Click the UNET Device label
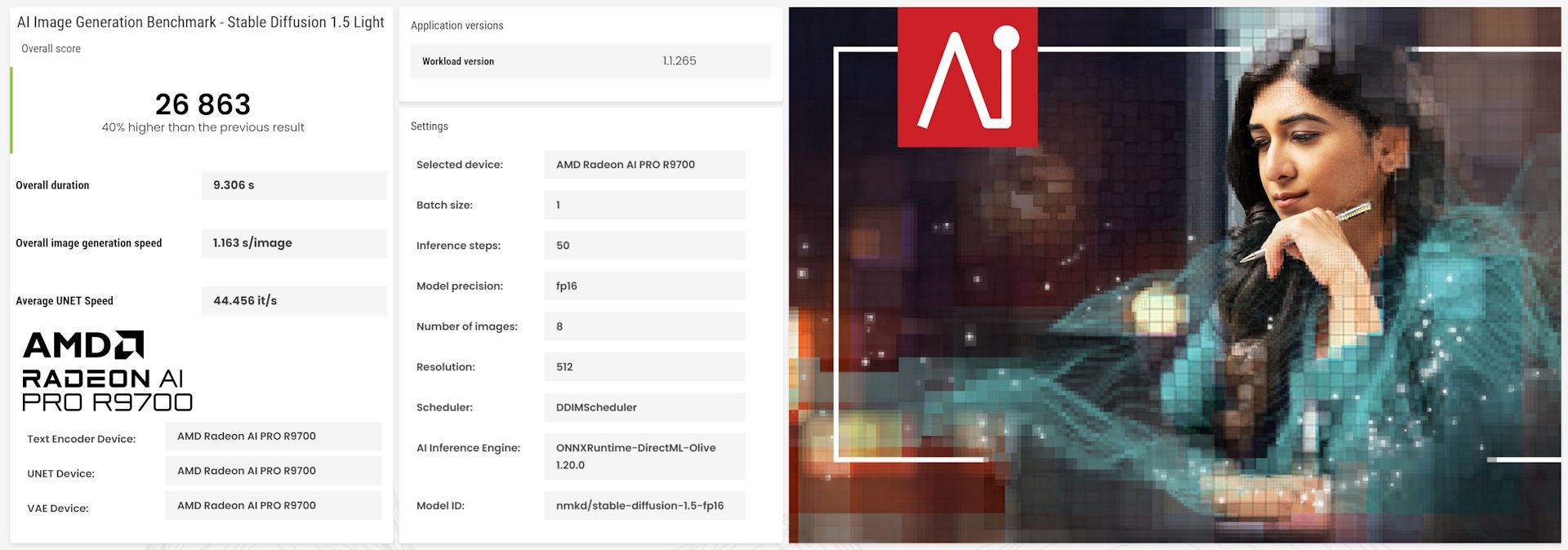The image size is (1568, 550). pos(60,473)
